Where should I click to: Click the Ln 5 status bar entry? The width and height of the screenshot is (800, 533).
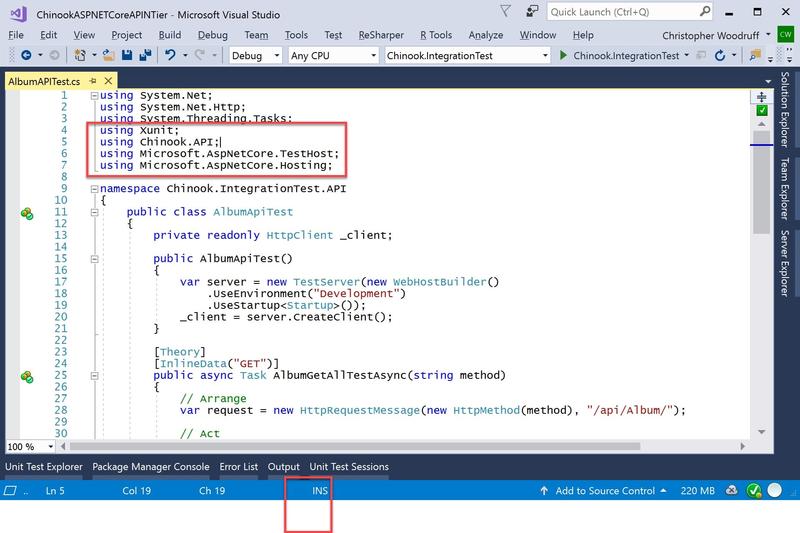(x=55, y=491)
